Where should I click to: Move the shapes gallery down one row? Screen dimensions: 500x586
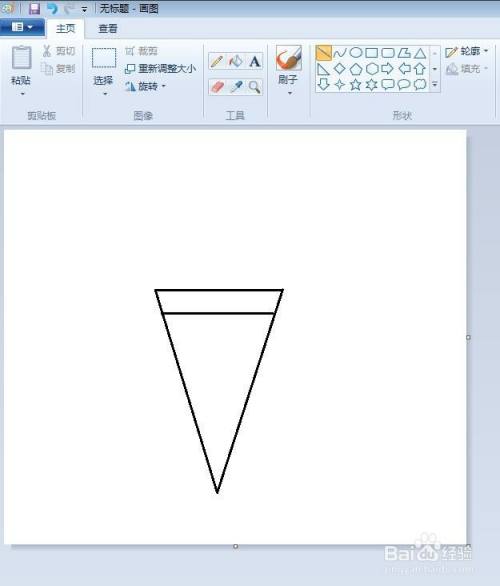[435, 69]
